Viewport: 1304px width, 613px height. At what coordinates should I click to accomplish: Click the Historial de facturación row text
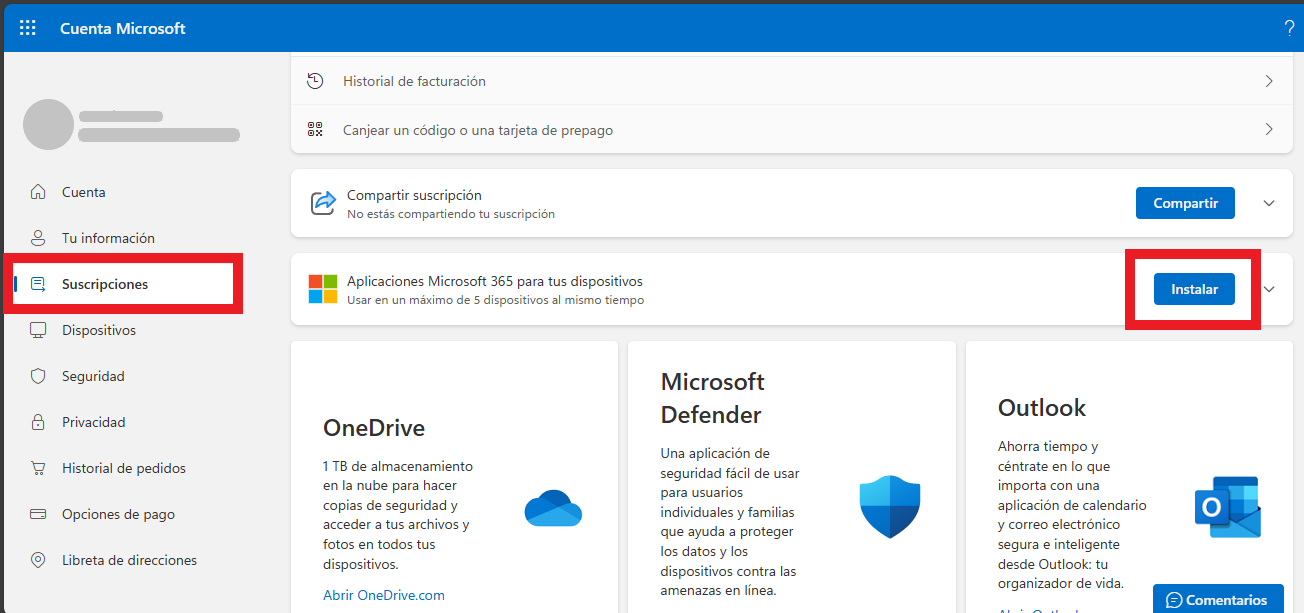point(414,81)
